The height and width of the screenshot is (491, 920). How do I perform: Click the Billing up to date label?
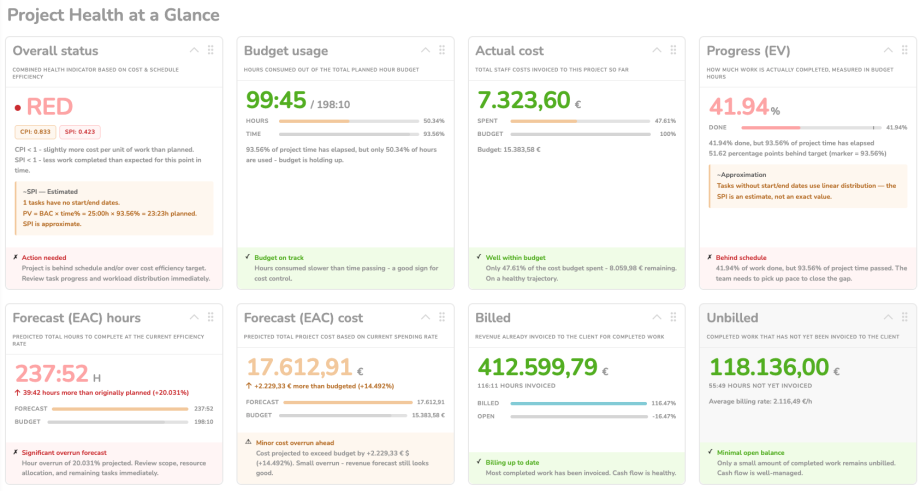pyautogui.click(x=512, y=462)
